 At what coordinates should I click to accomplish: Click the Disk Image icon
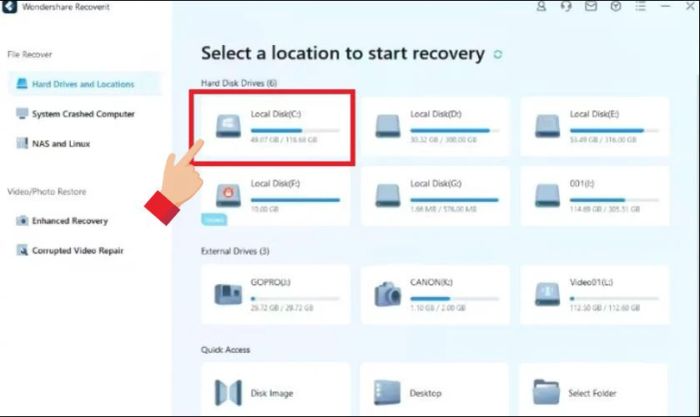pos(228,392)
